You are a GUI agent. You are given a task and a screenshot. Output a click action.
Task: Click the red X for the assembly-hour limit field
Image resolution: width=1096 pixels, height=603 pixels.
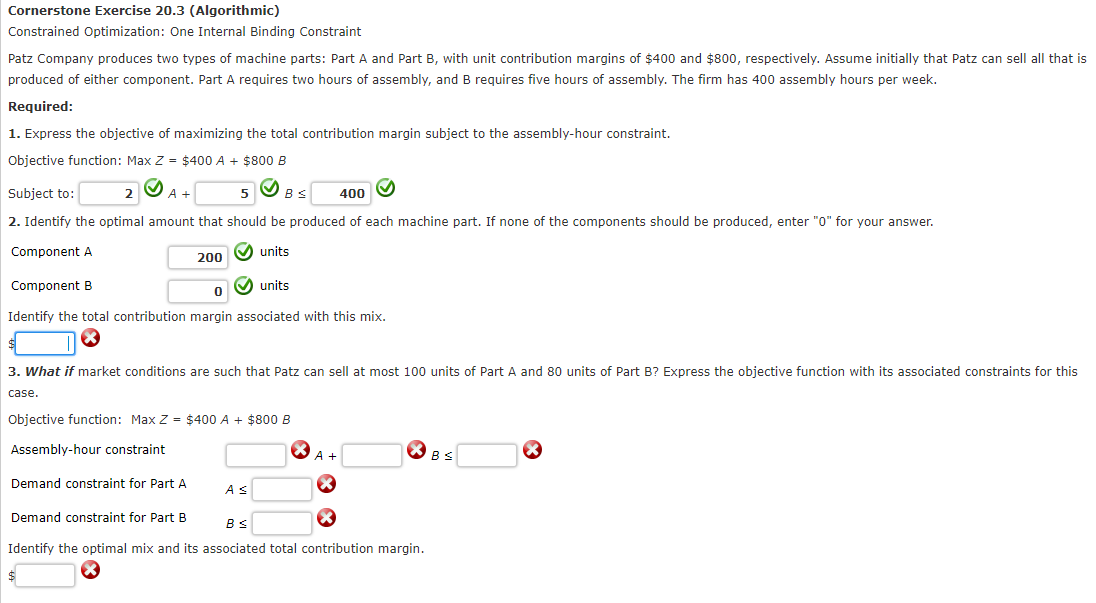pyautogui.click(x=532, y=450)
